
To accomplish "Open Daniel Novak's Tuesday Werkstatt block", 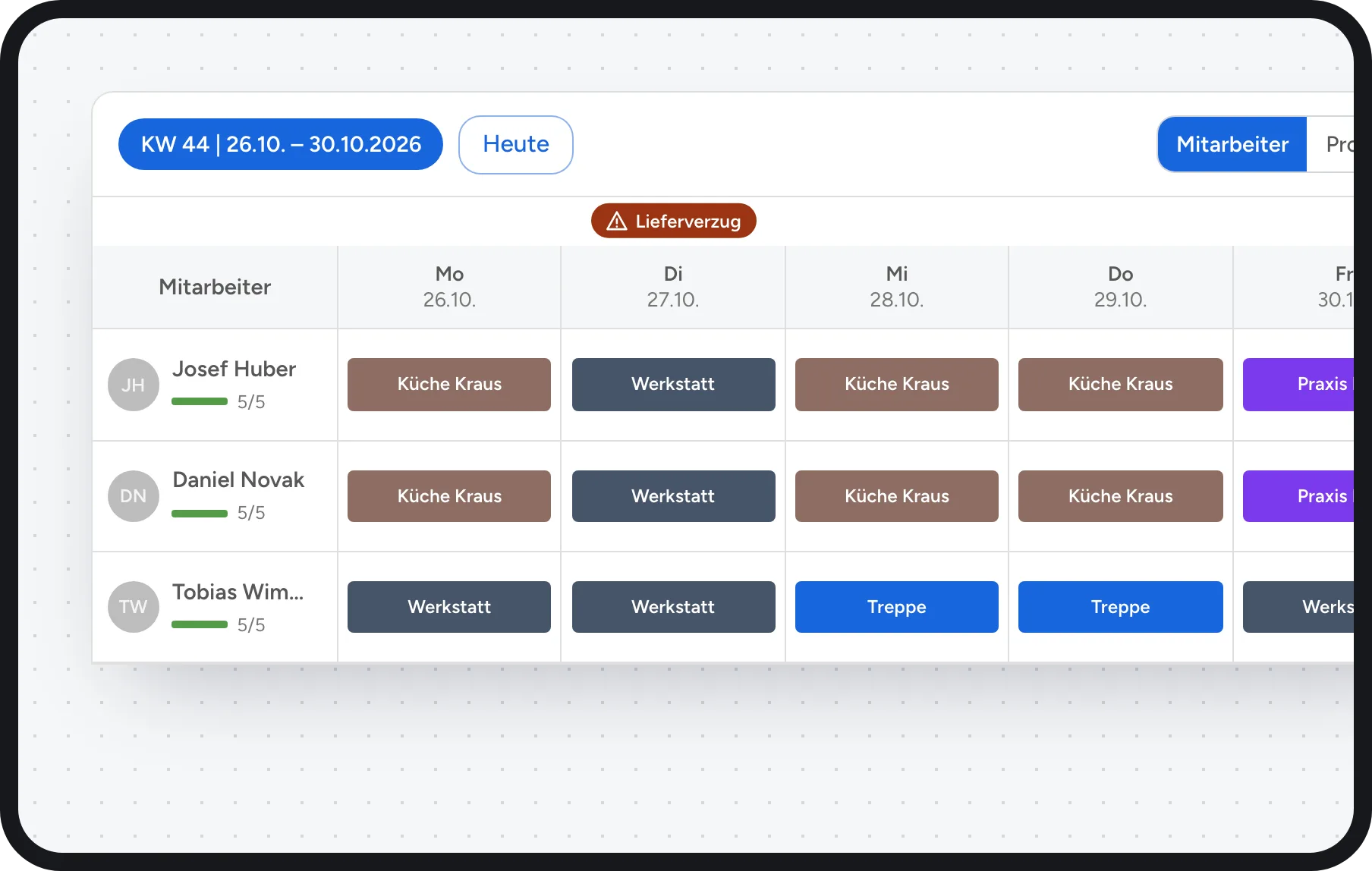I will (x=674, y=496).
